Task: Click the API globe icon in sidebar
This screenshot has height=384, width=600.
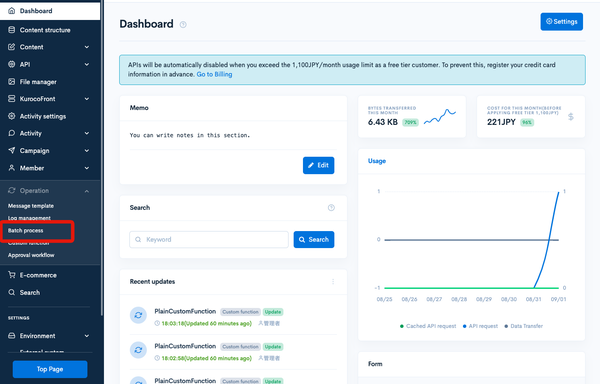Action: (x=12, y=64)
